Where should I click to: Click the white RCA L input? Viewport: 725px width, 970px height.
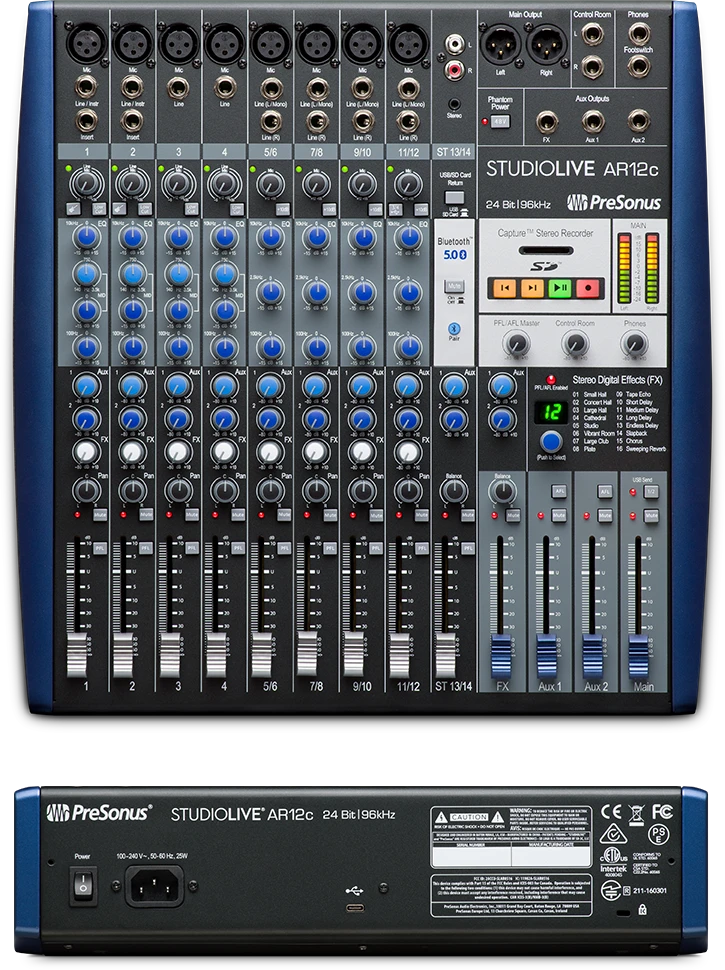455,44
